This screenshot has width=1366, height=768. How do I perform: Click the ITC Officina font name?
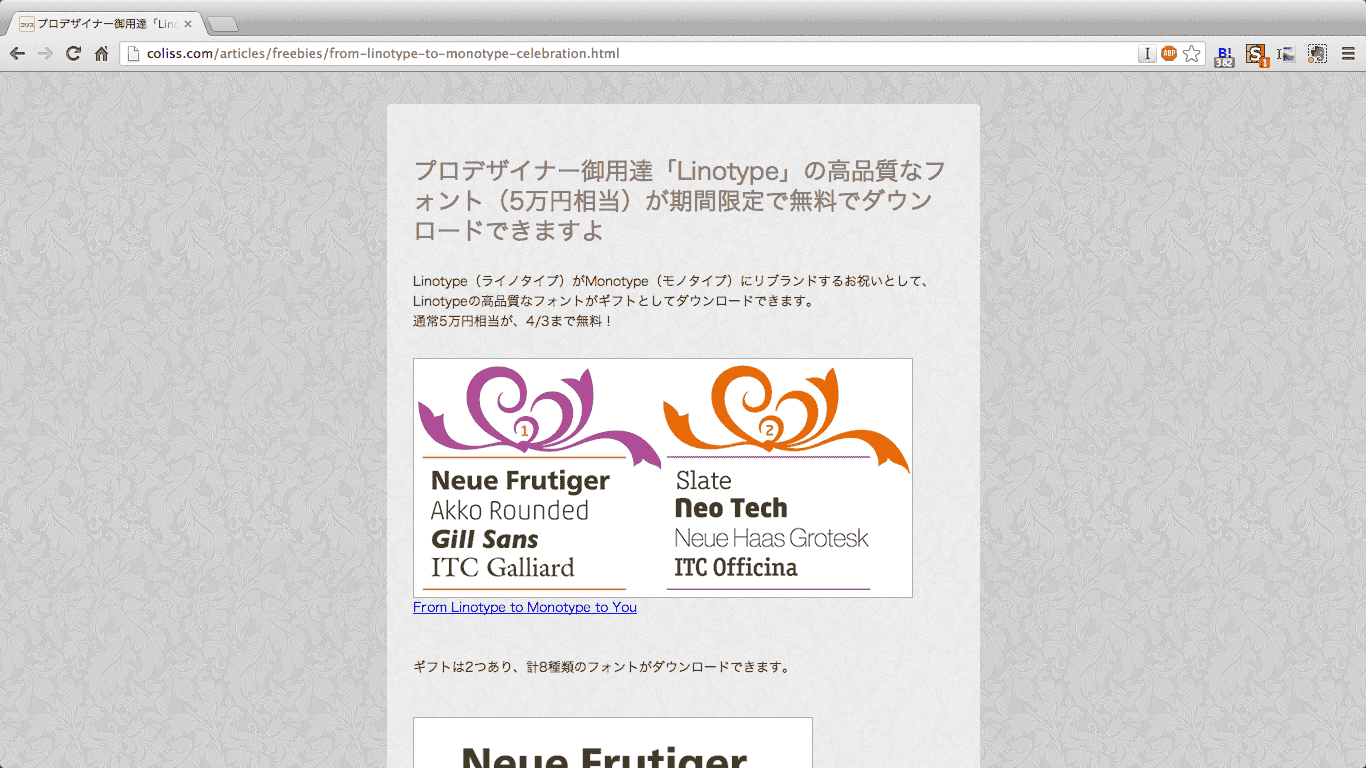(x=736, y=567)
